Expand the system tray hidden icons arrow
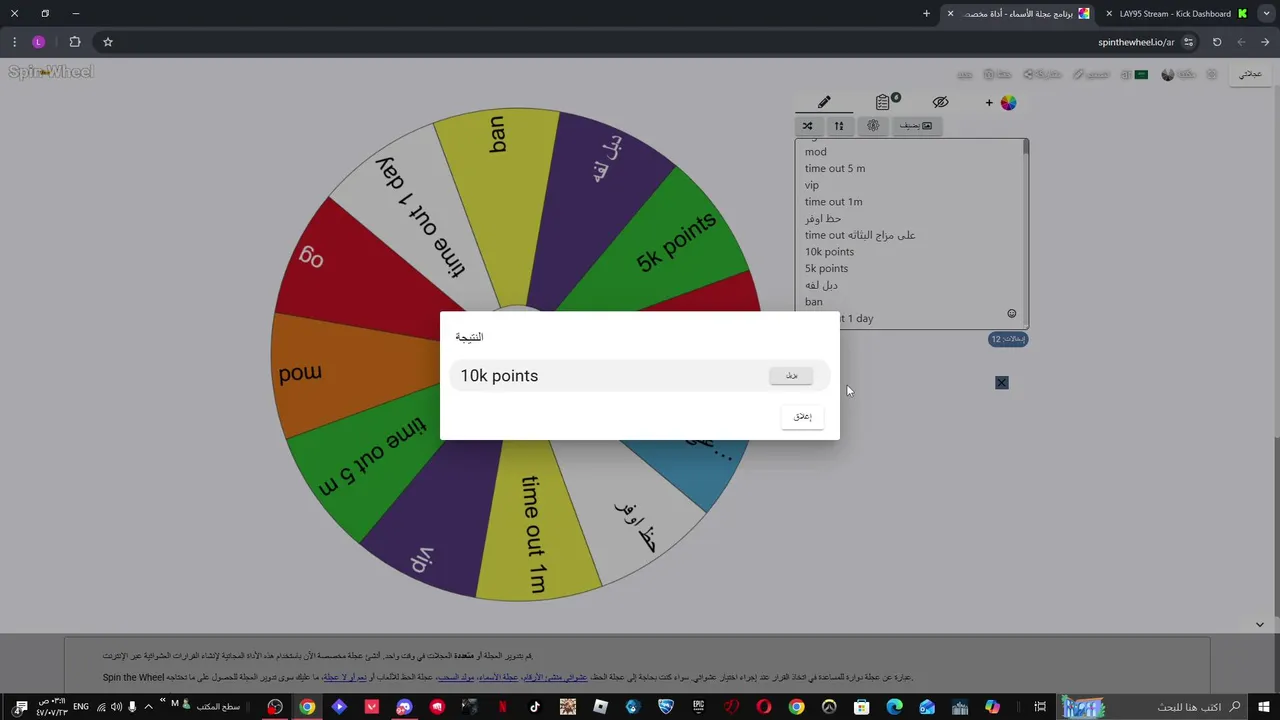The height and width of the screenshot is (720, 1280). coord(149,707)
